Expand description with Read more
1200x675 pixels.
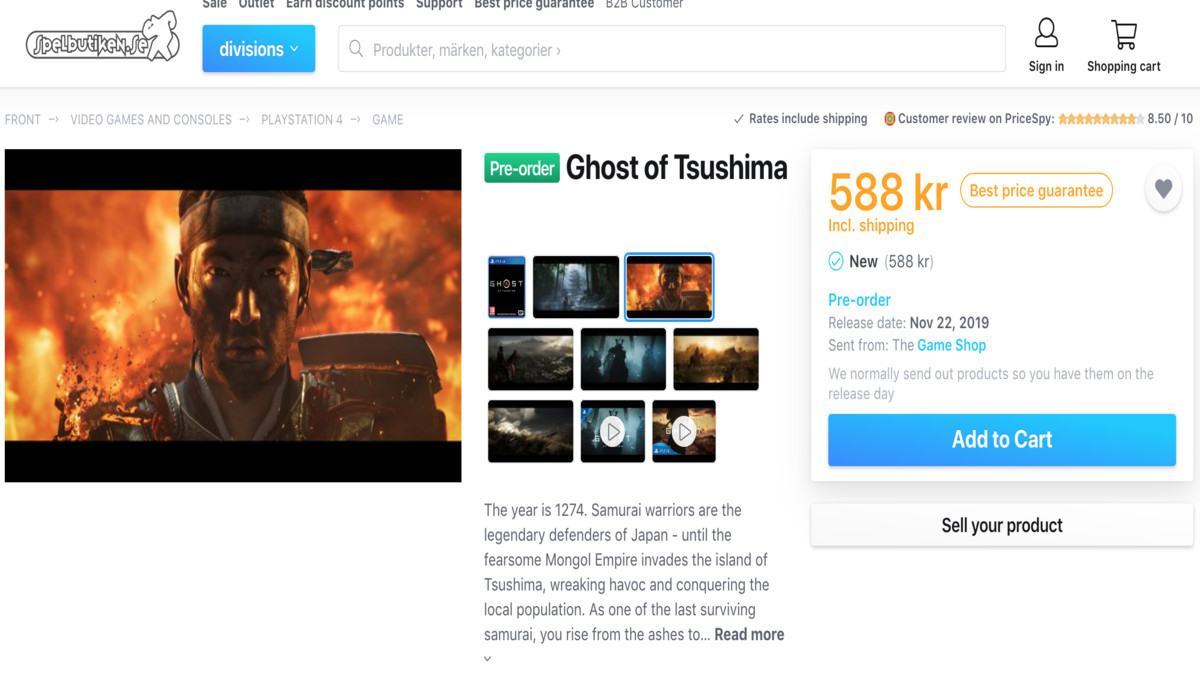pyautogui.click(x=749, y=634)
